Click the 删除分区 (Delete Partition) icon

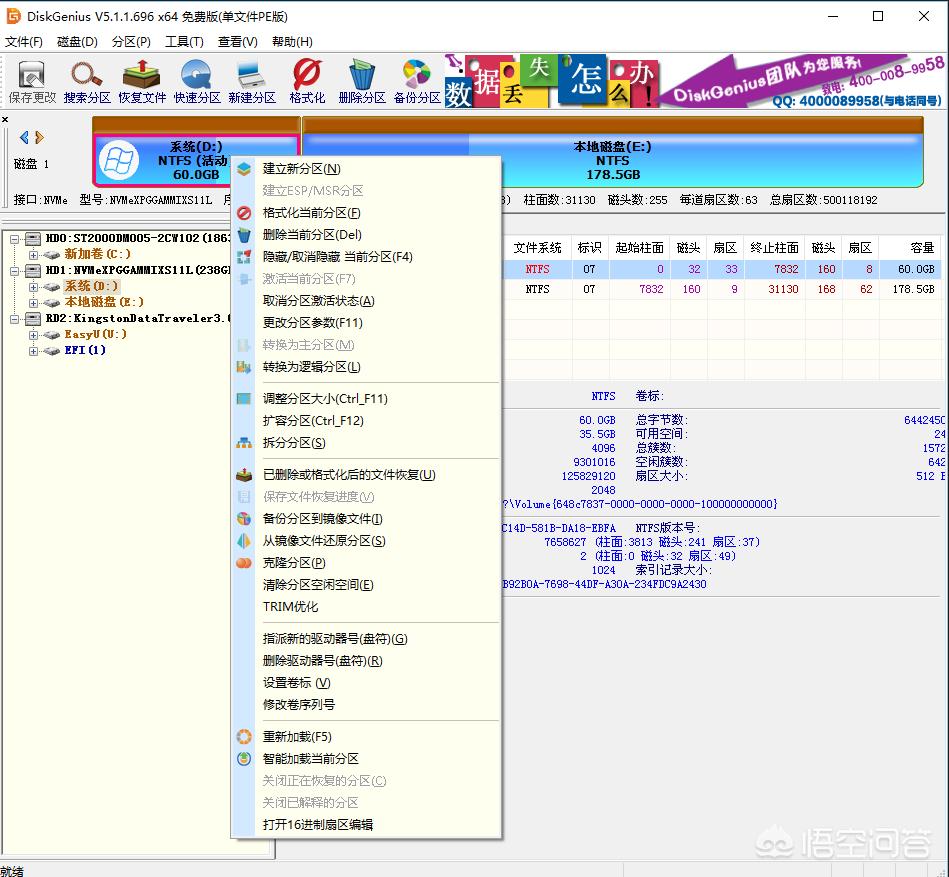tap(360, 78)
